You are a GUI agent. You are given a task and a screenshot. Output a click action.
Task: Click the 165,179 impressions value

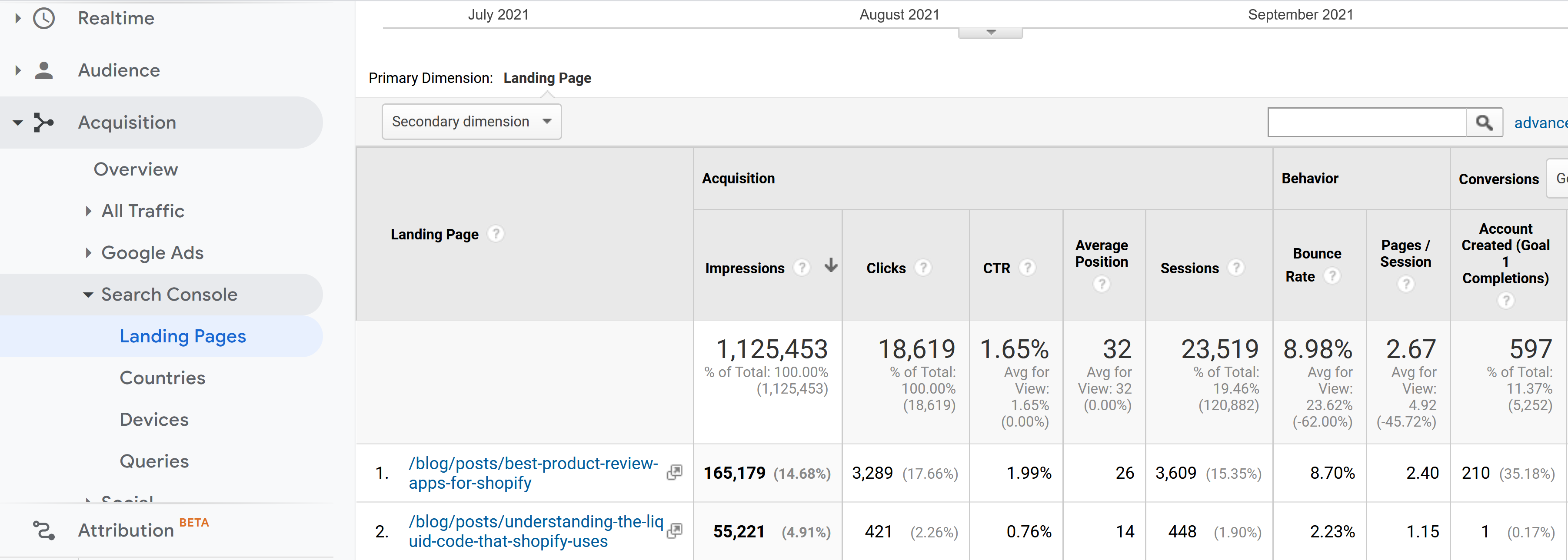[x=735, y=473]
